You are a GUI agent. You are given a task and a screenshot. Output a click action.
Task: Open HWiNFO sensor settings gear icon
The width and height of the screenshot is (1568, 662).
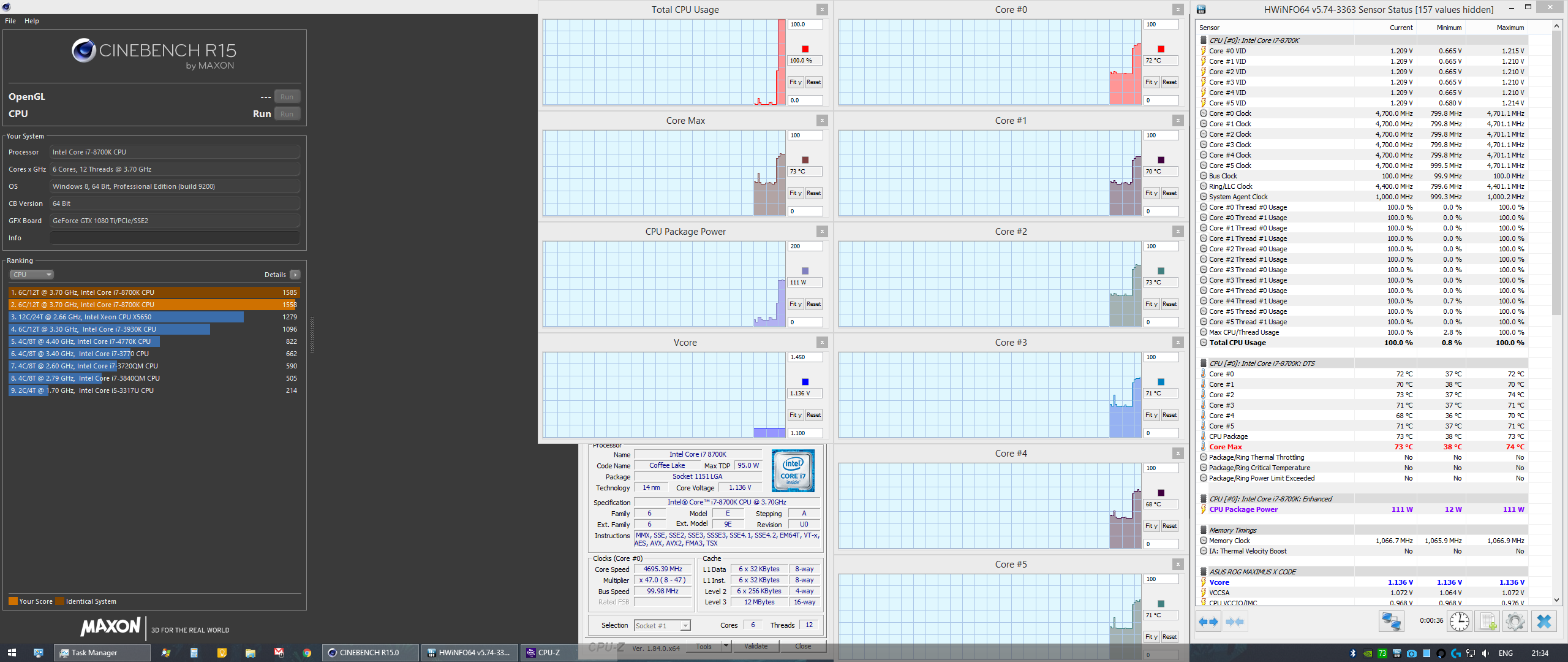pos(1515,622)
